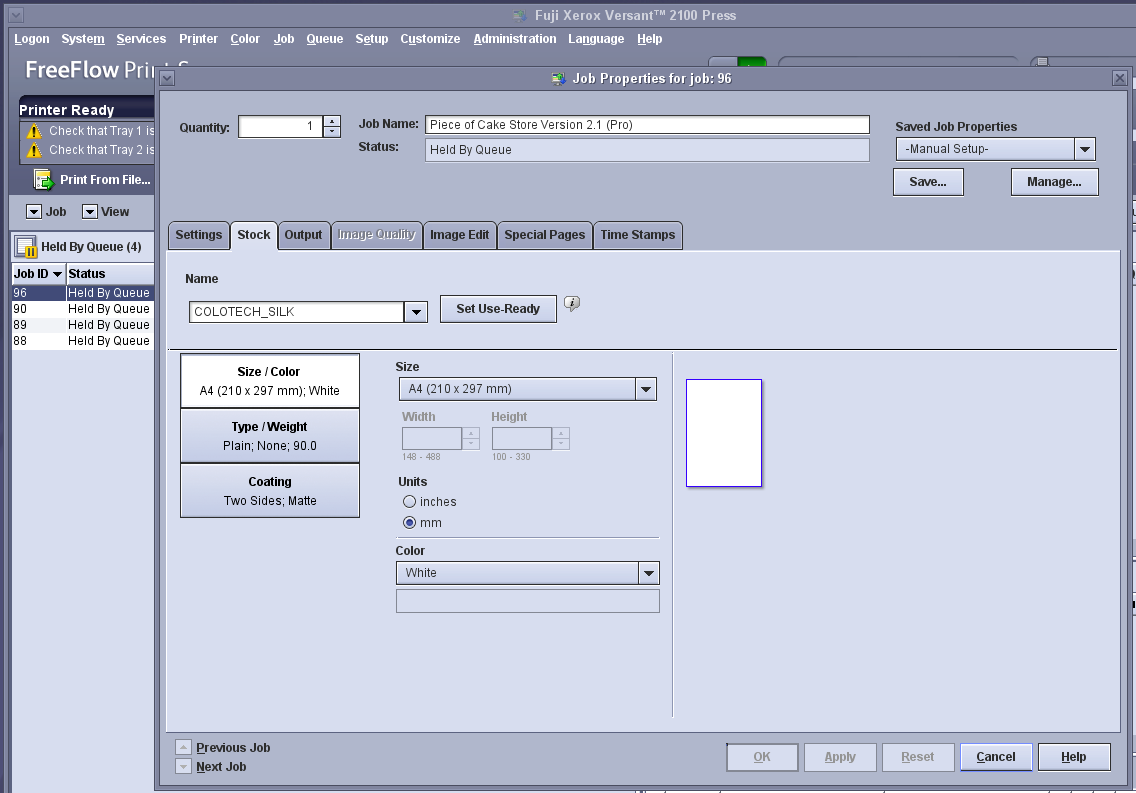1136x793 pixels.
Task: Go to Previous Job using arrow icon
Action: point(183,747)
